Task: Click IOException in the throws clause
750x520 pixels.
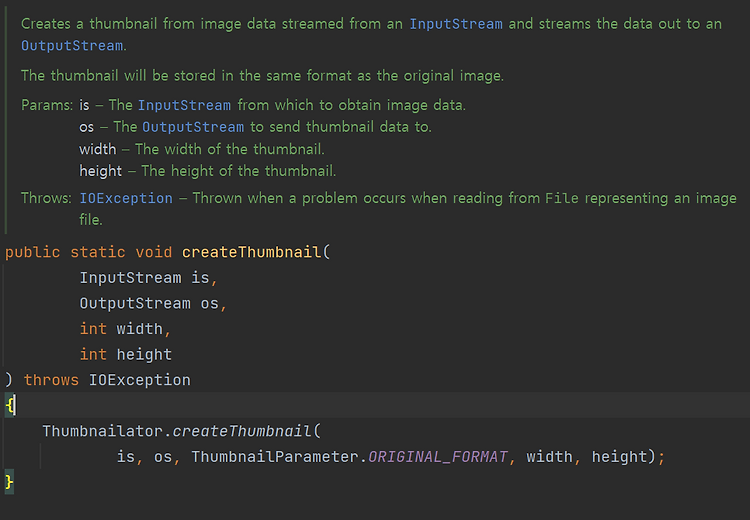Action: click(140, 380)
